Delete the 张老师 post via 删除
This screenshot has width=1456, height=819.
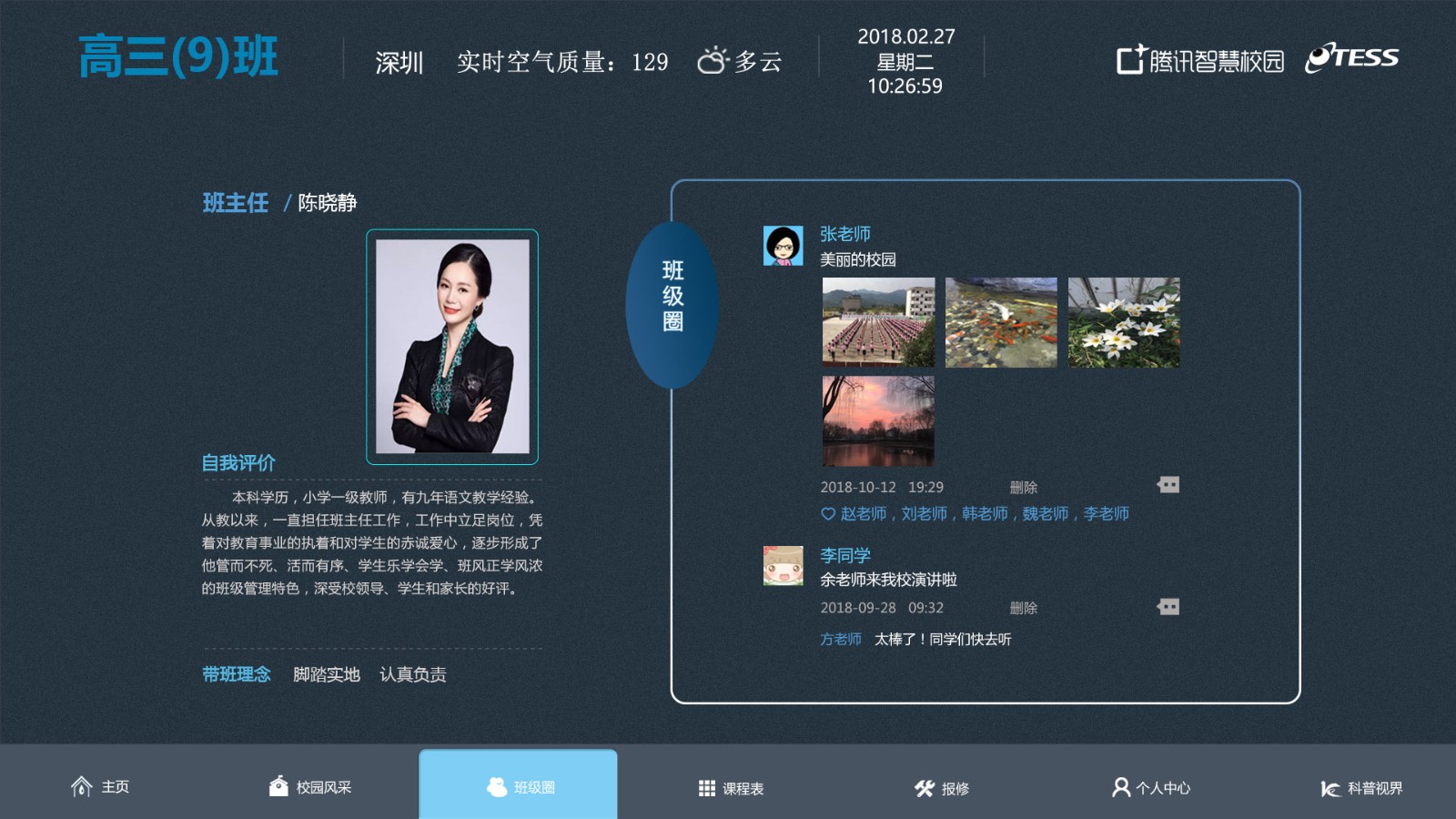pyautogui.click(x=1024, y=488)
